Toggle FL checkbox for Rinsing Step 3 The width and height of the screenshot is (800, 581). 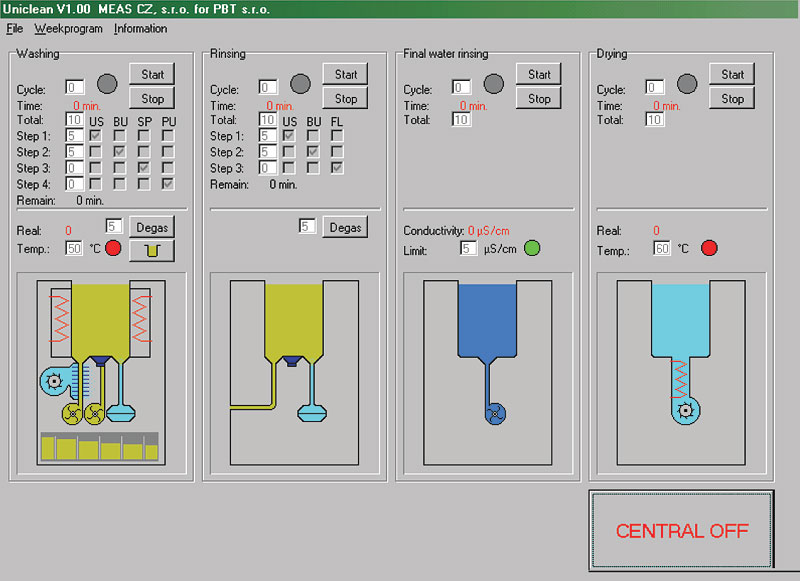(338, 168)
